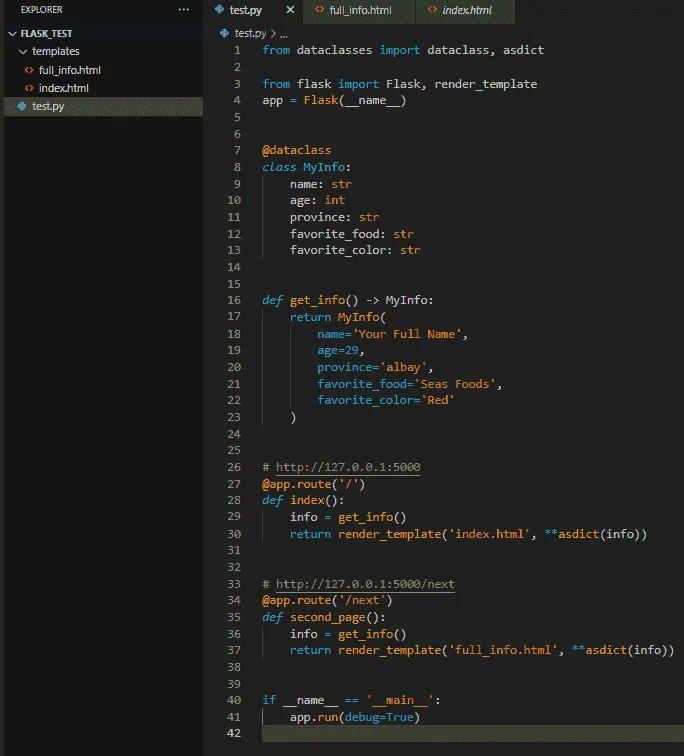This screenshot has width=684, height=756.
Task: Click the string 'Seas Foods' on line 21
Action: (455, 384)
